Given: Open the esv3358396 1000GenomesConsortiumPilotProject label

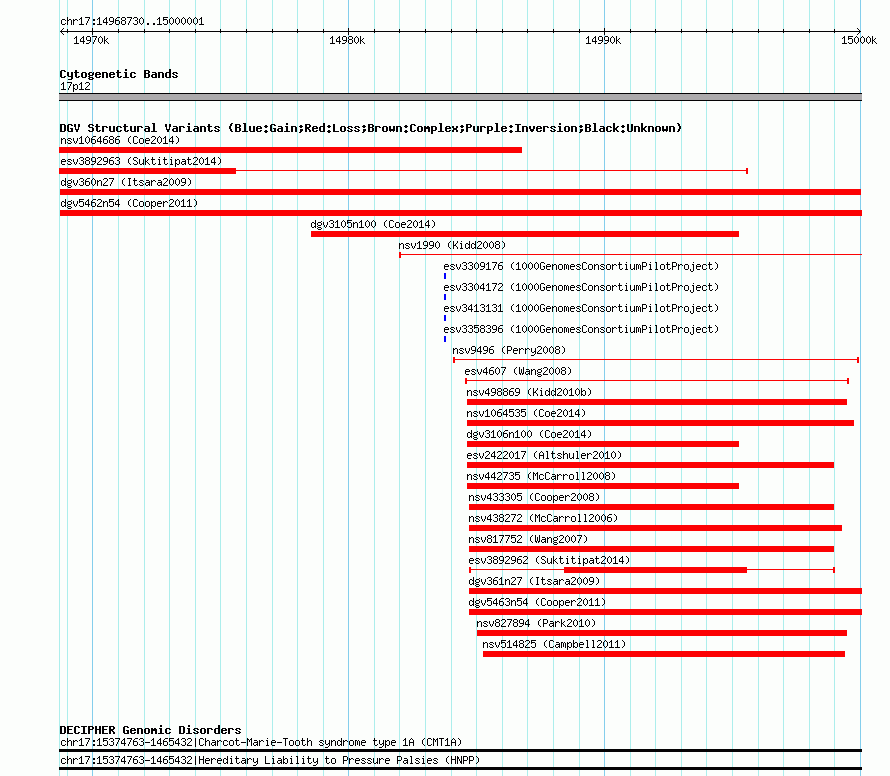Looking at the screenshot, I should click(581, 329).
